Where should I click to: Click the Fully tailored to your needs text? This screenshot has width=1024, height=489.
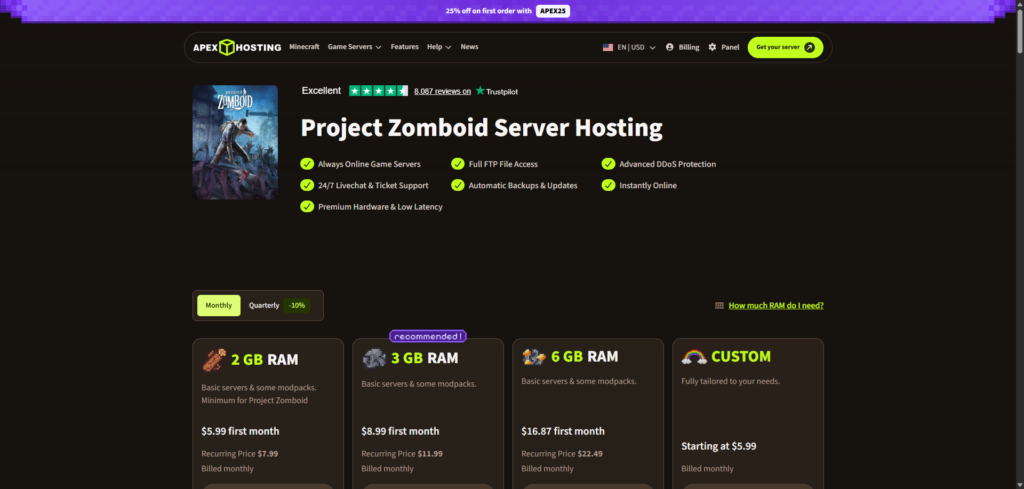tap(730, 381)
